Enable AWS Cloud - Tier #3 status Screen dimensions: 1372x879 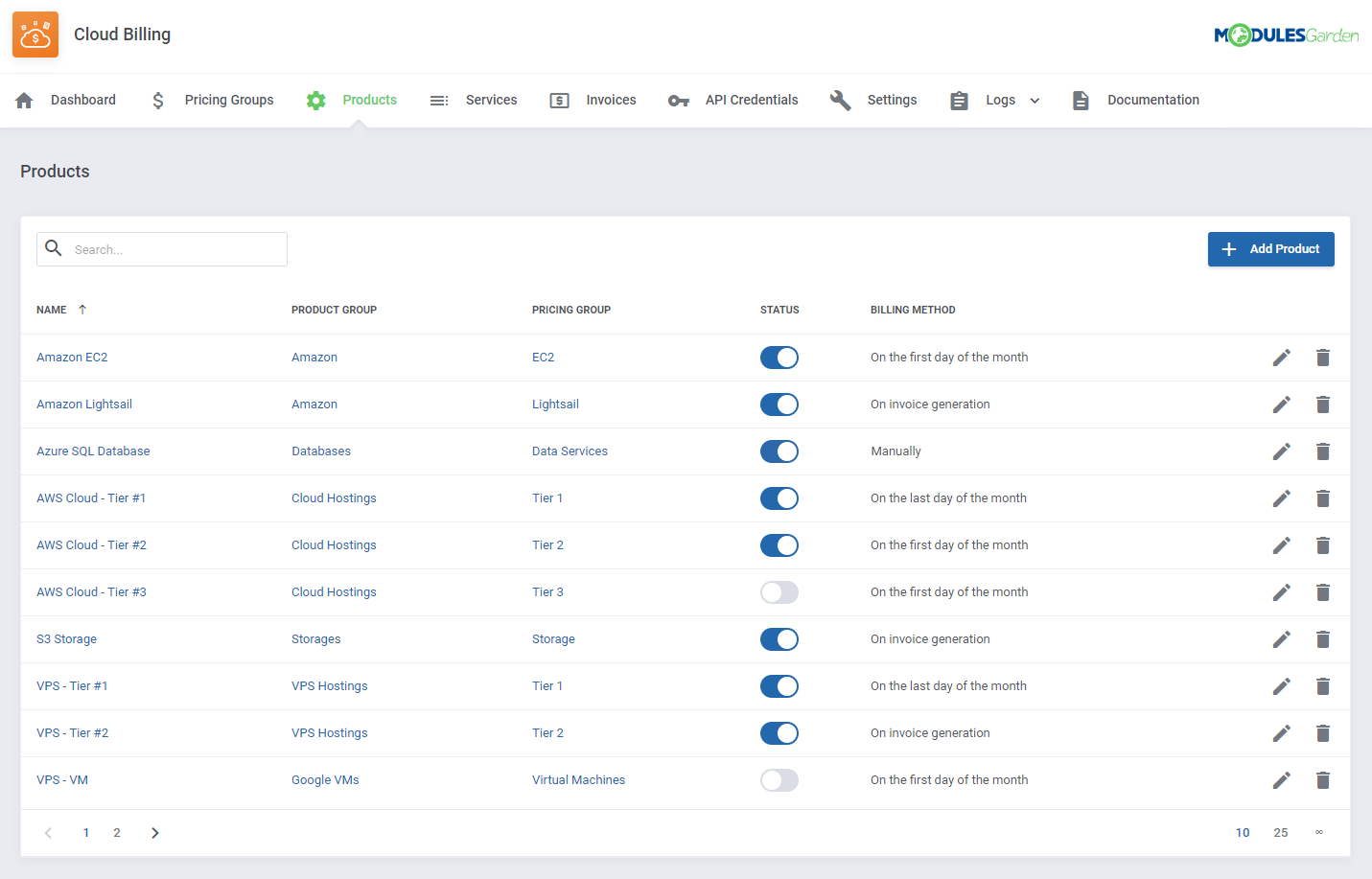point(779,592)
